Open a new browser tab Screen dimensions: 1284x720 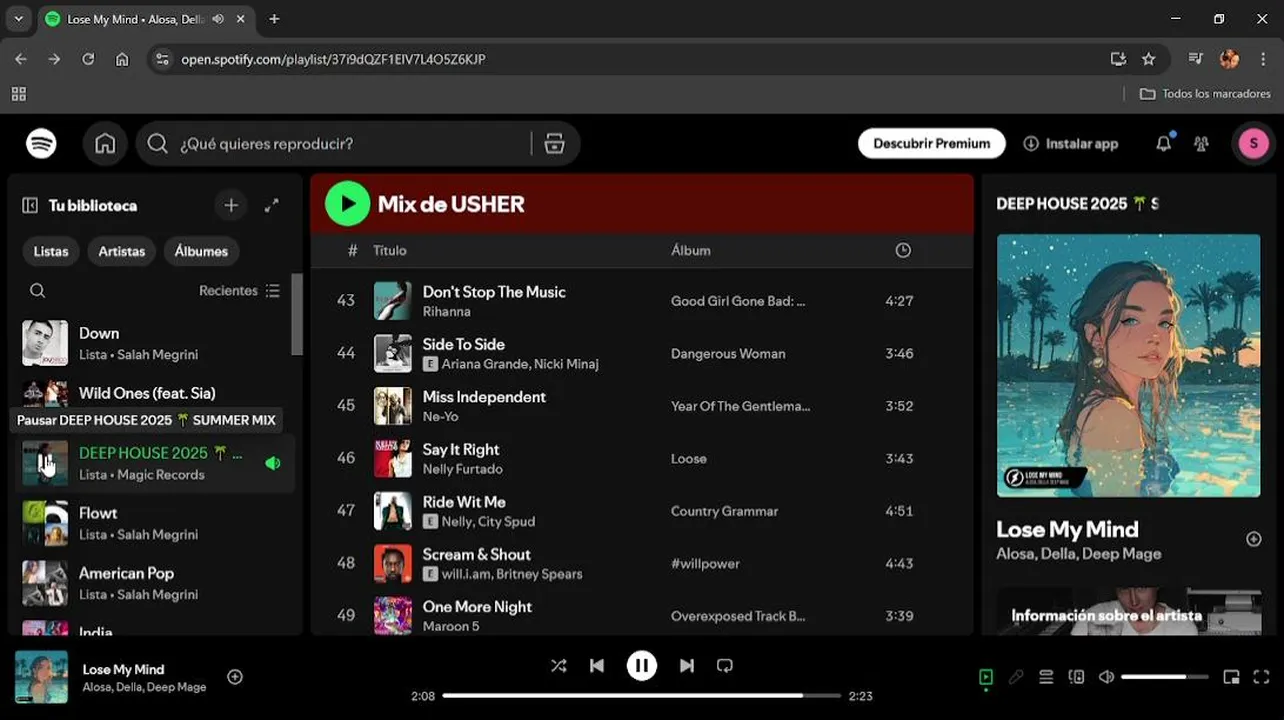[274, 19]
